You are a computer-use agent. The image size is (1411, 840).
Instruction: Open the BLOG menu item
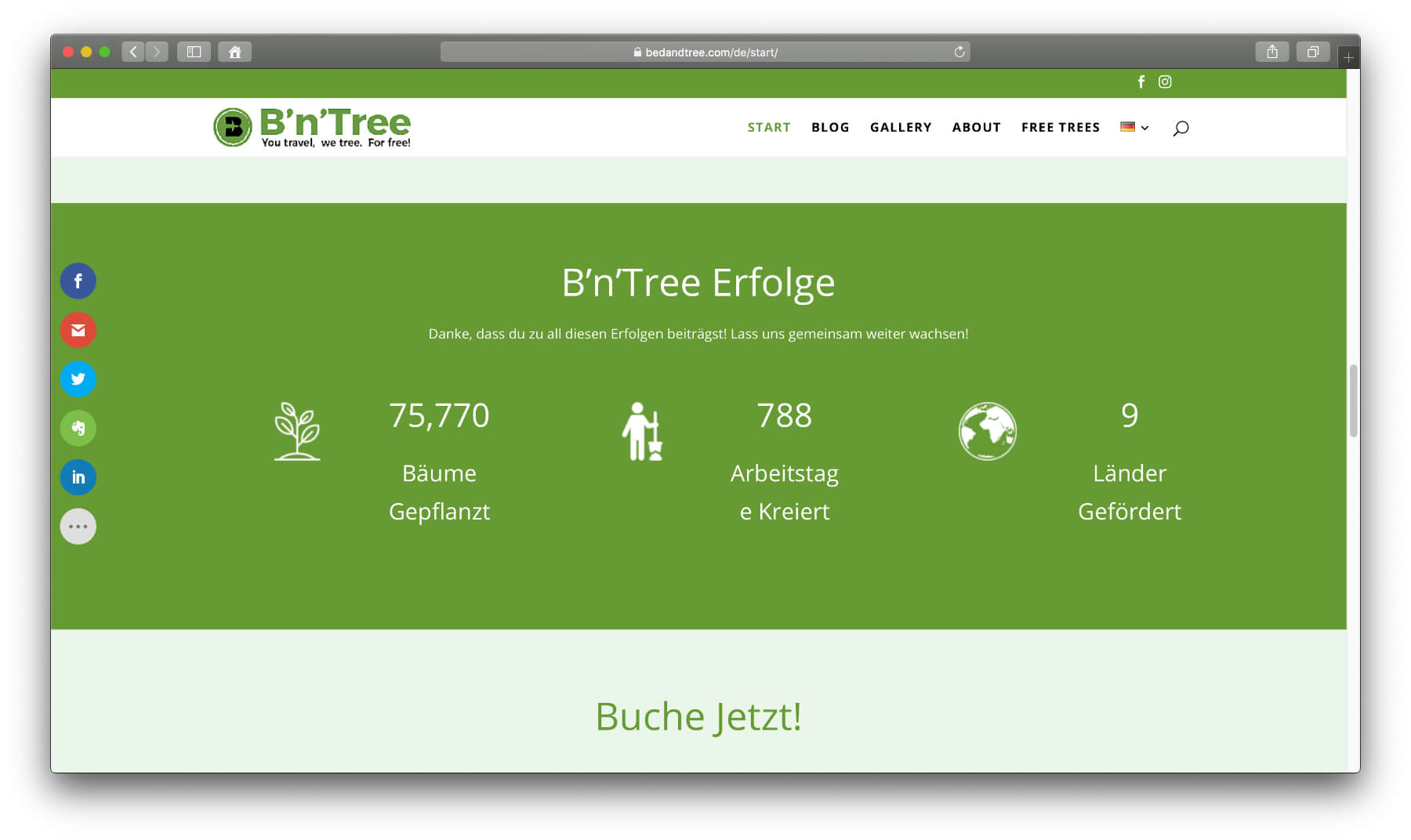click(830, 128)
